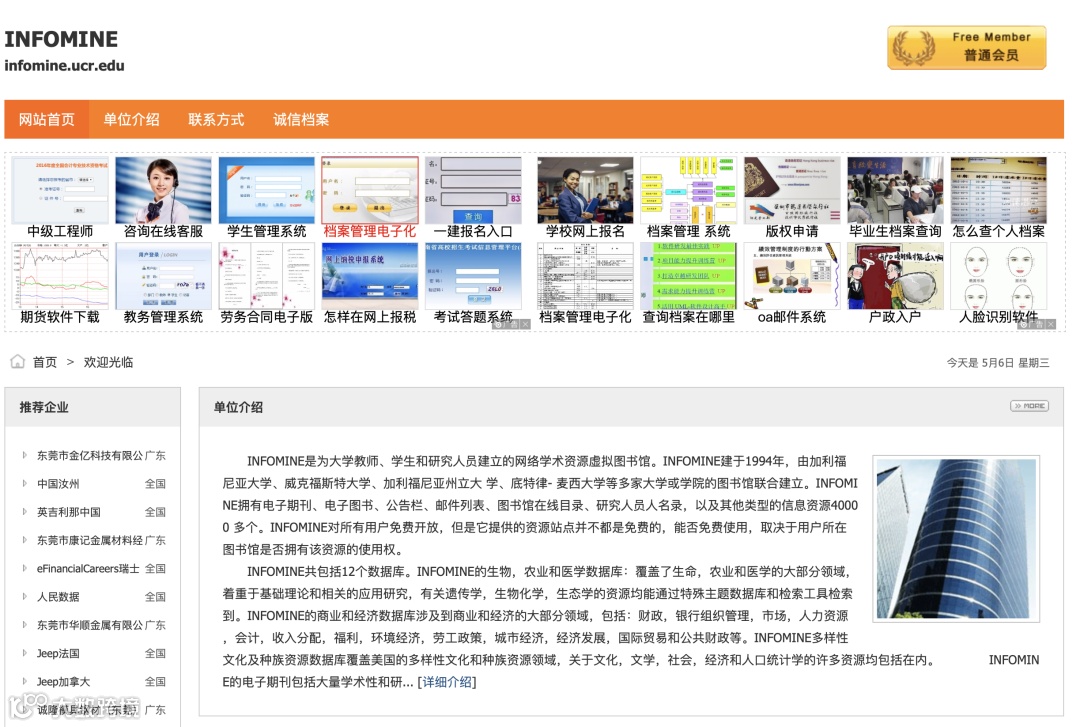Open the 联系方式 nav tab
Image resolution: width=1080 pixels, height=727 pixels.
[x=216, y=119]
